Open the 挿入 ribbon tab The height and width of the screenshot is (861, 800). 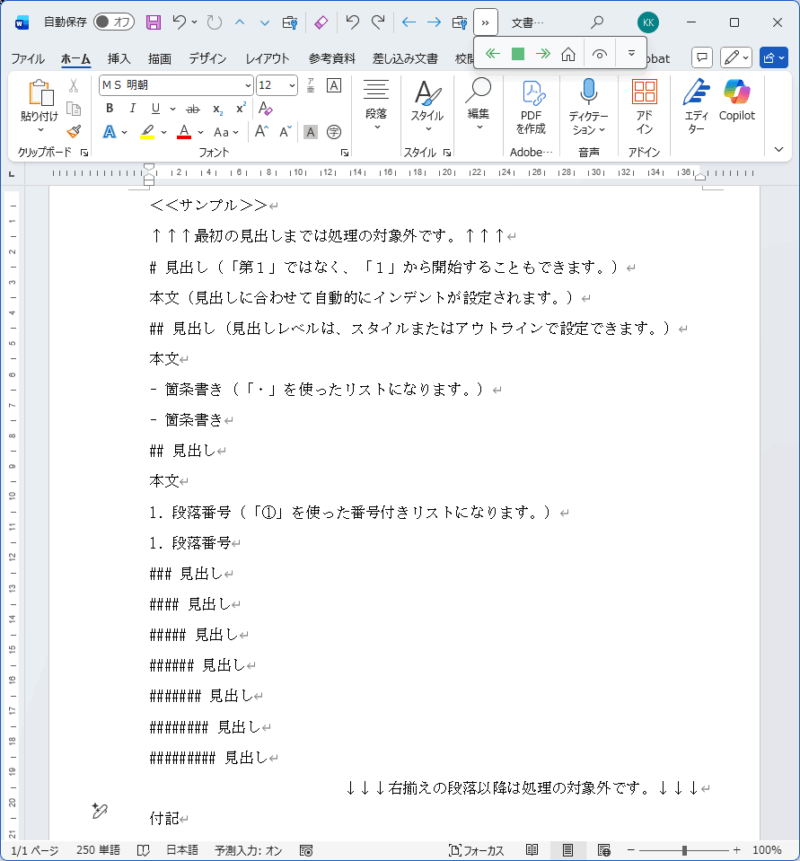coord(119,59)
